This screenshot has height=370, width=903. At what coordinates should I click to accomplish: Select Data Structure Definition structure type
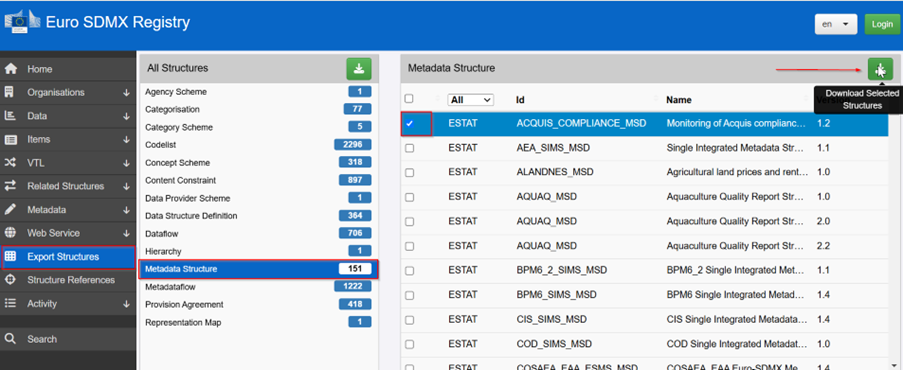[x=258, y=216]
